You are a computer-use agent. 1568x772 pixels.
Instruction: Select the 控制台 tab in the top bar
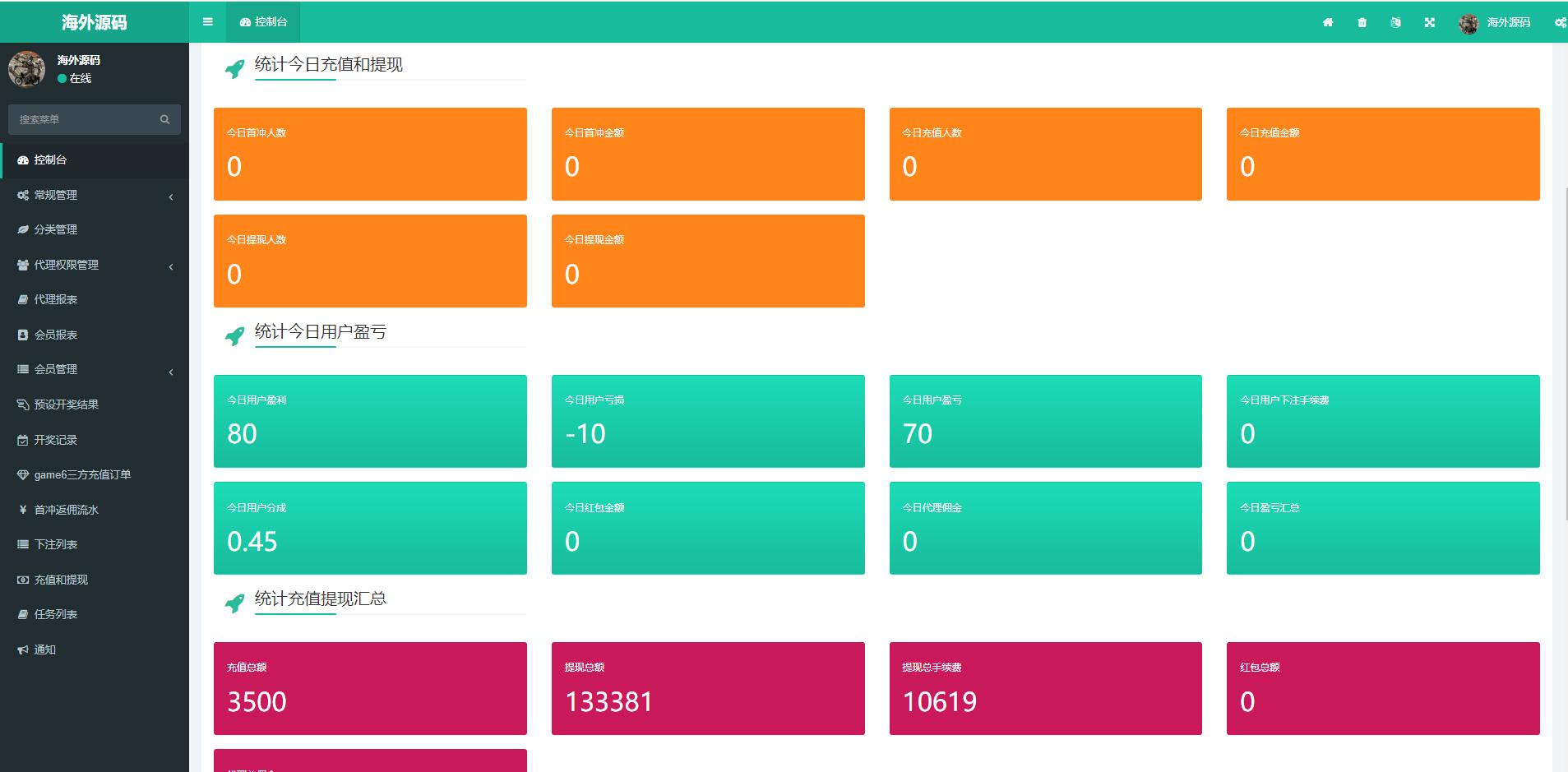click(x=263, y=22)
